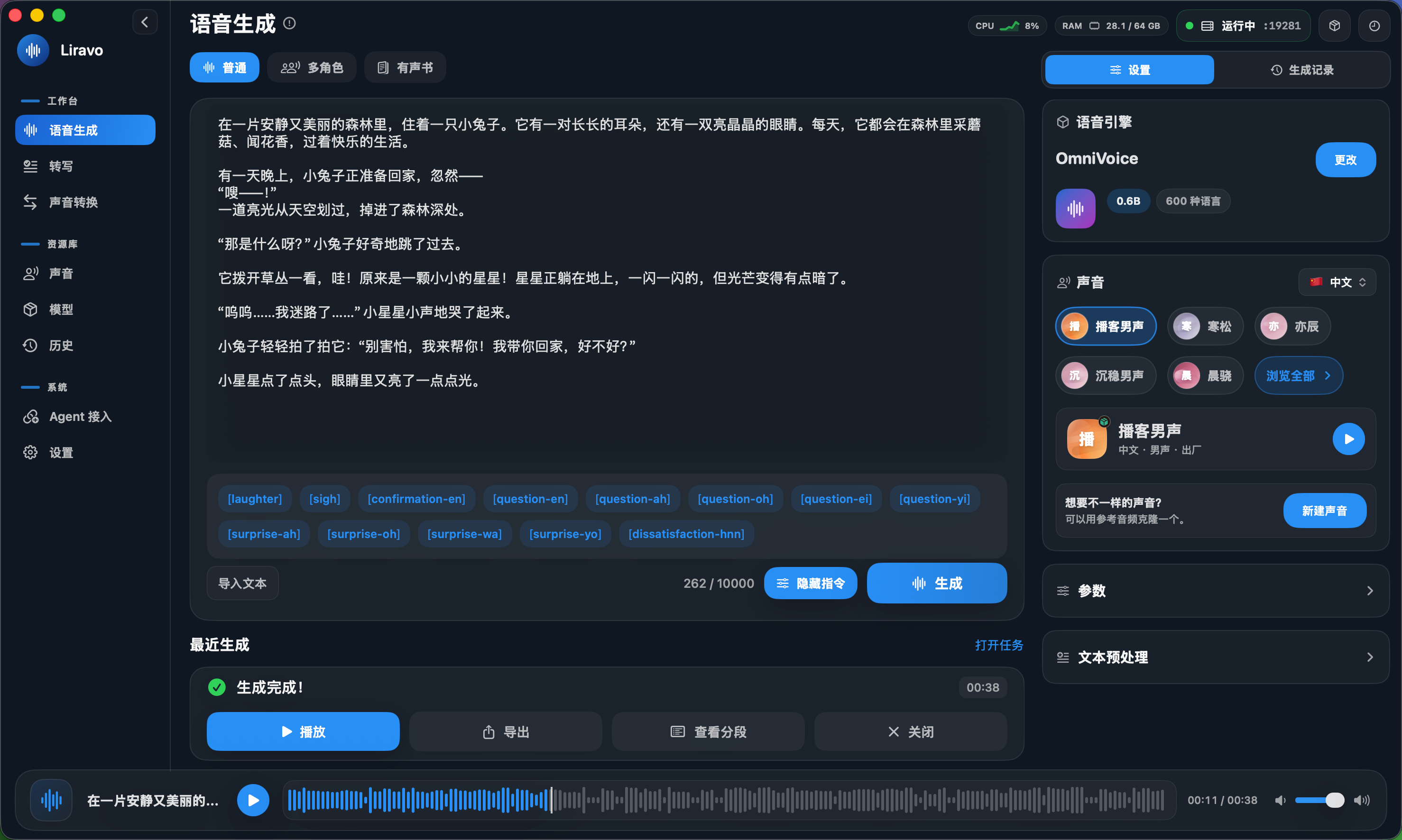Open 转写 in the sidebar
Image resolution: width=1402 pixels, height=840 pixels.
pyautogui.click(x=85, y=166)
